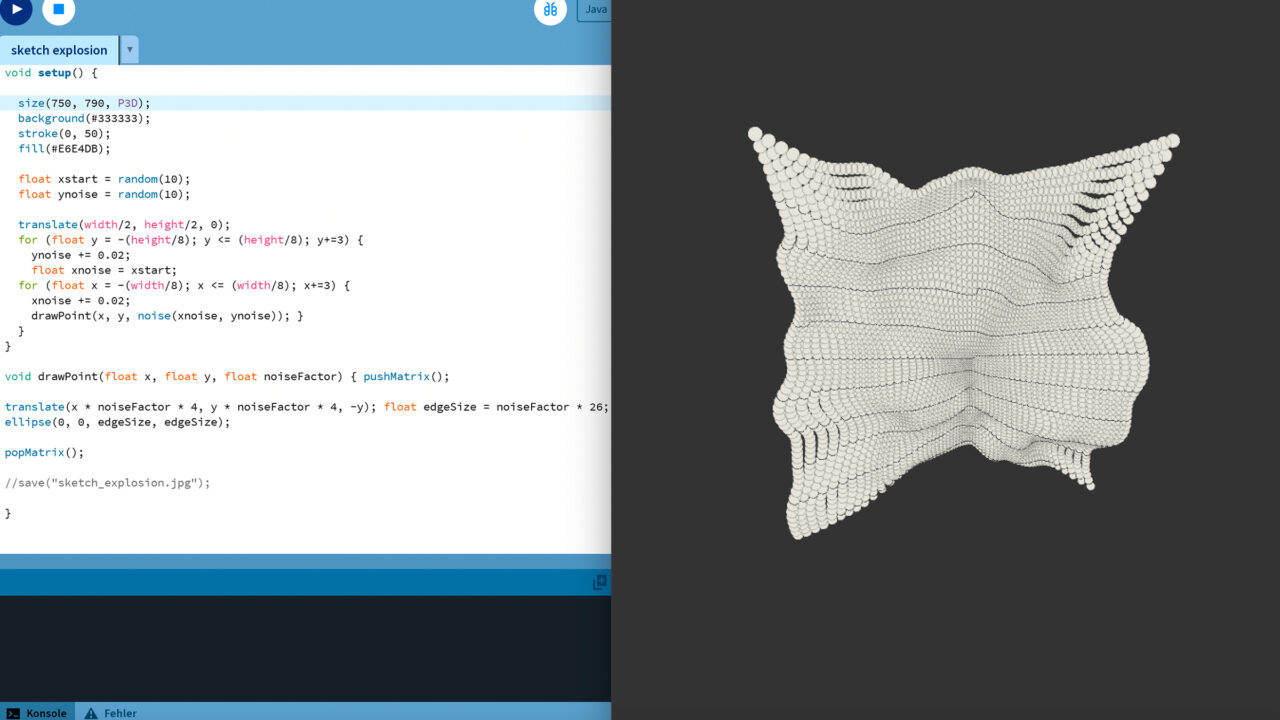Open the tab options arrow menu
This screenshot has width=1280, height=720.
129,50
